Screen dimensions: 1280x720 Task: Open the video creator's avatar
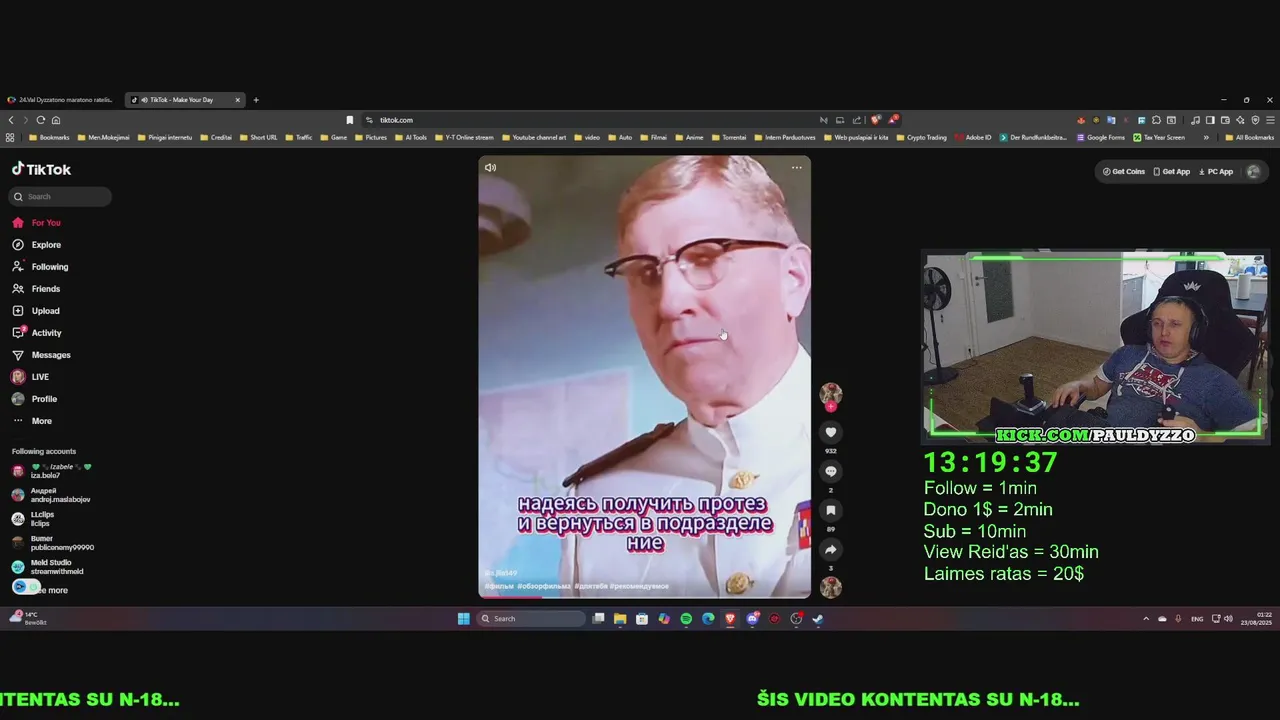pyautogui.click(x=830, y=392)
